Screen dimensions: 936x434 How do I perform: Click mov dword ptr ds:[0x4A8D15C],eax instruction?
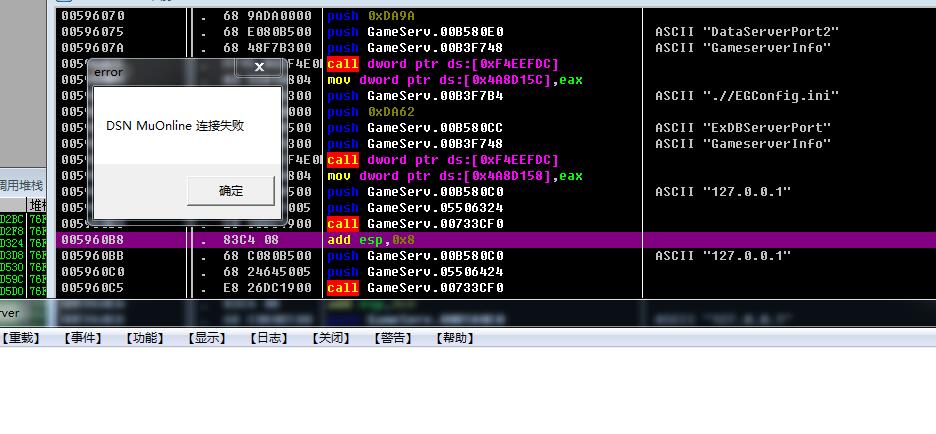[x=455, y=79]
